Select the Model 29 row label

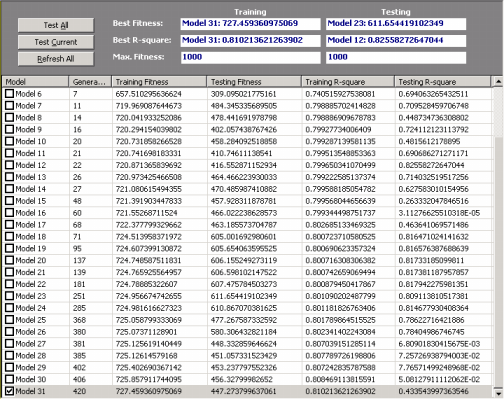tap(31, 367)
